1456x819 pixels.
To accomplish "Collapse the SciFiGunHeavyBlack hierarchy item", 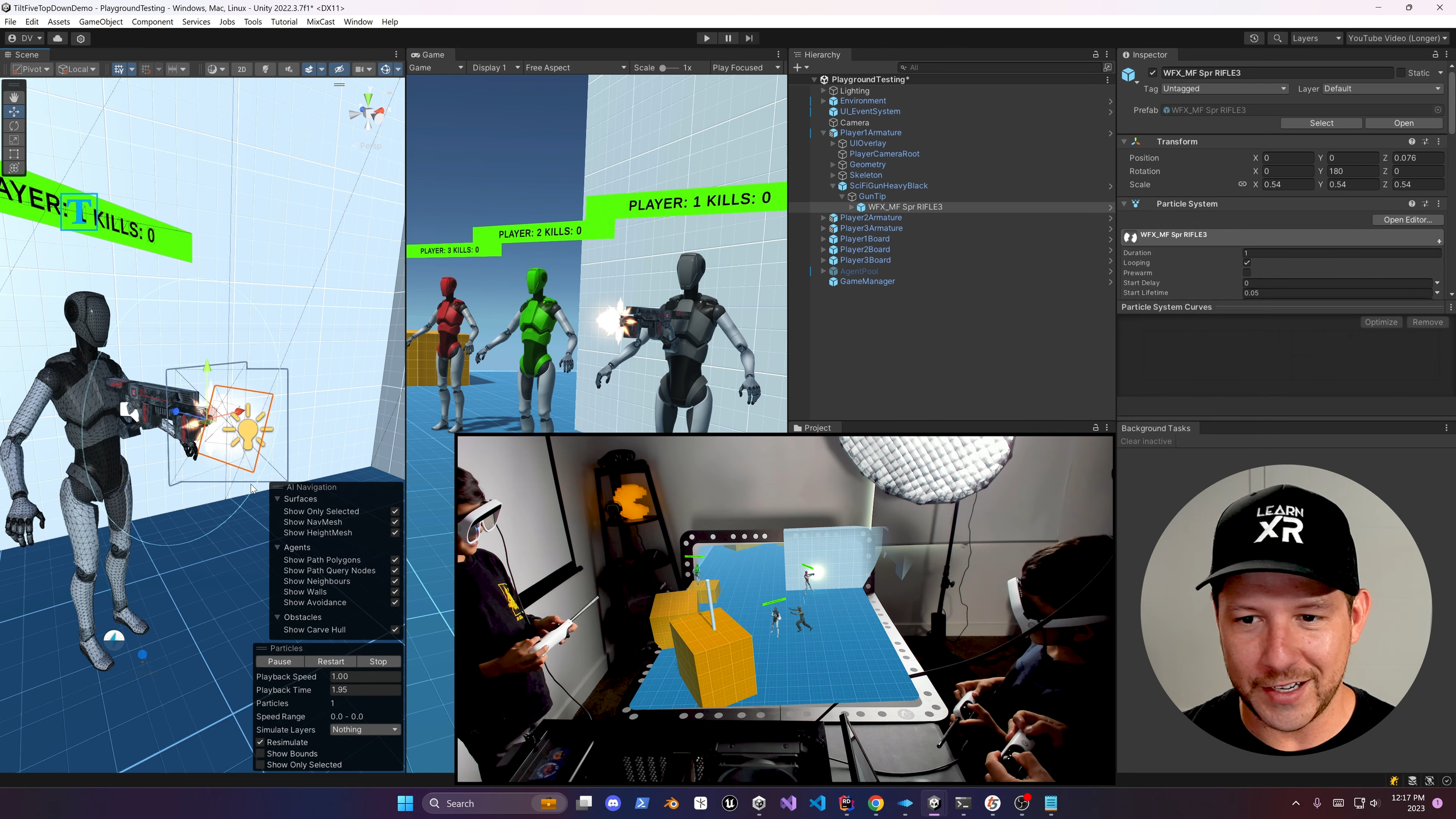I will pyautogui.click(x=833, y=186).
